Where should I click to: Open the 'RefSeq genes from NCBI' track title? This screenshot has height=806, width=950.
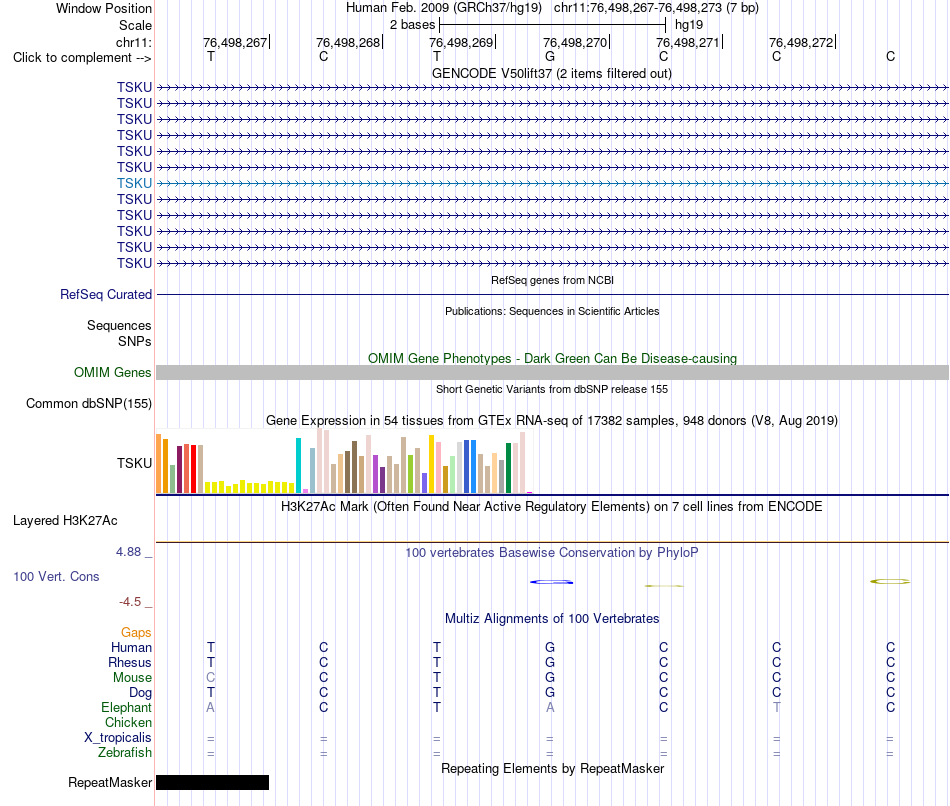click(x=552, y=280)
